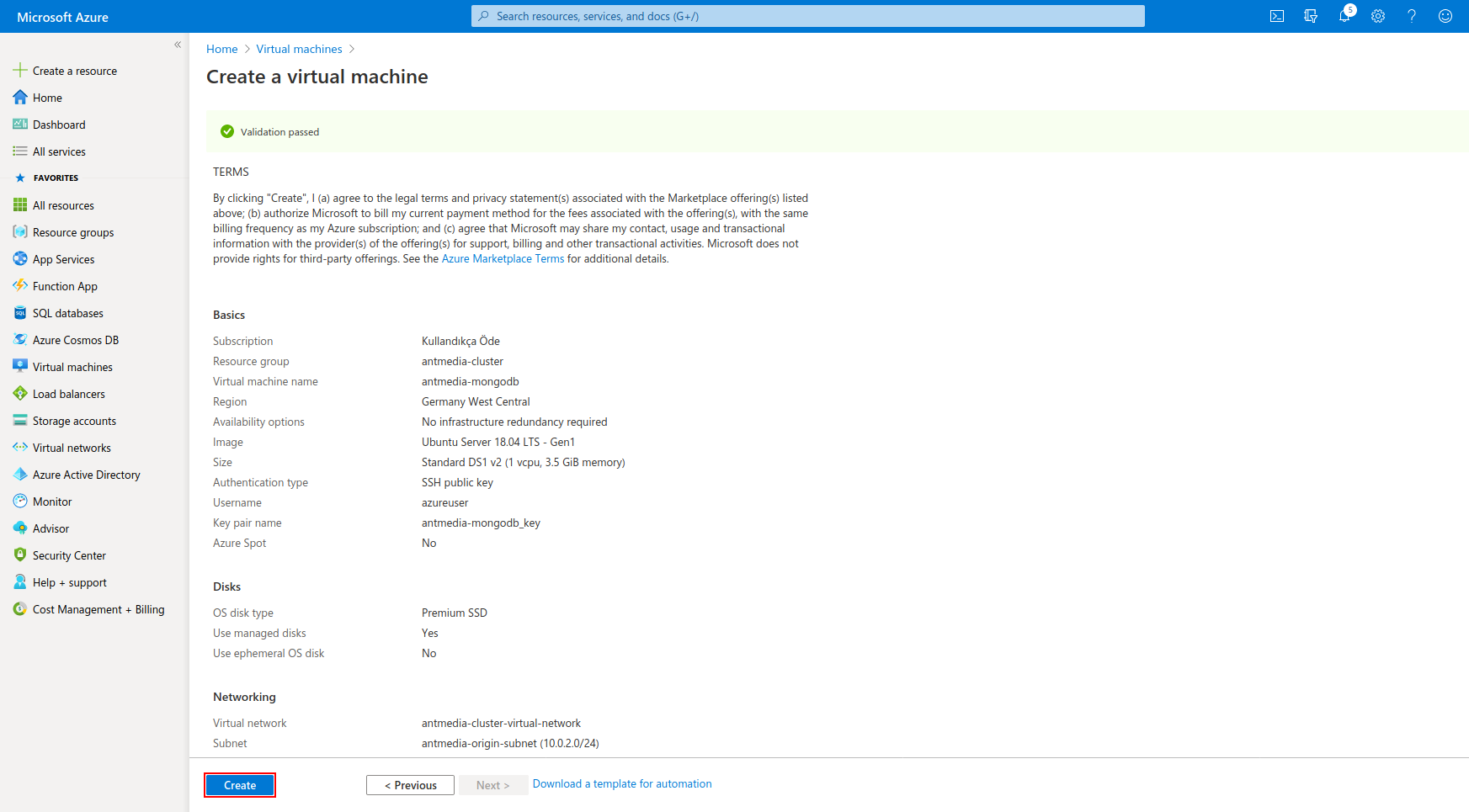Click the Help + support icon
Viewport: 1469px width, 812px height.
[x=20, y=582]
